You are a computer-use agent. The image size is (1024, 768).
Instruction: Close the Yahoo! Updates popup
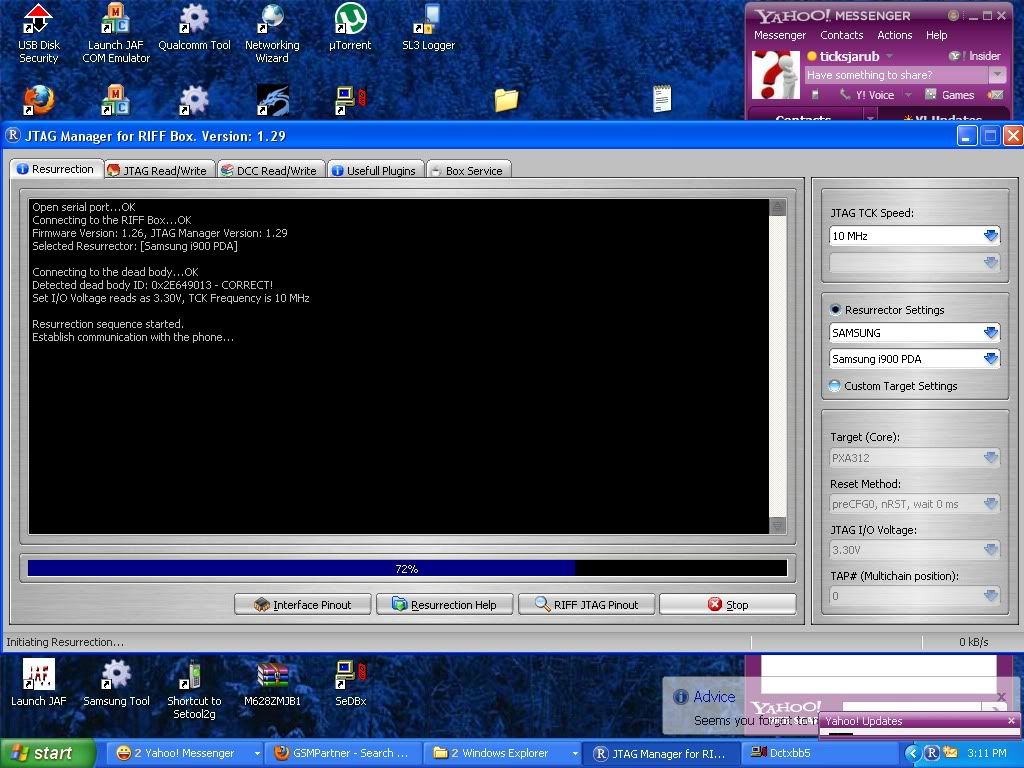[x=1012, y=720]
